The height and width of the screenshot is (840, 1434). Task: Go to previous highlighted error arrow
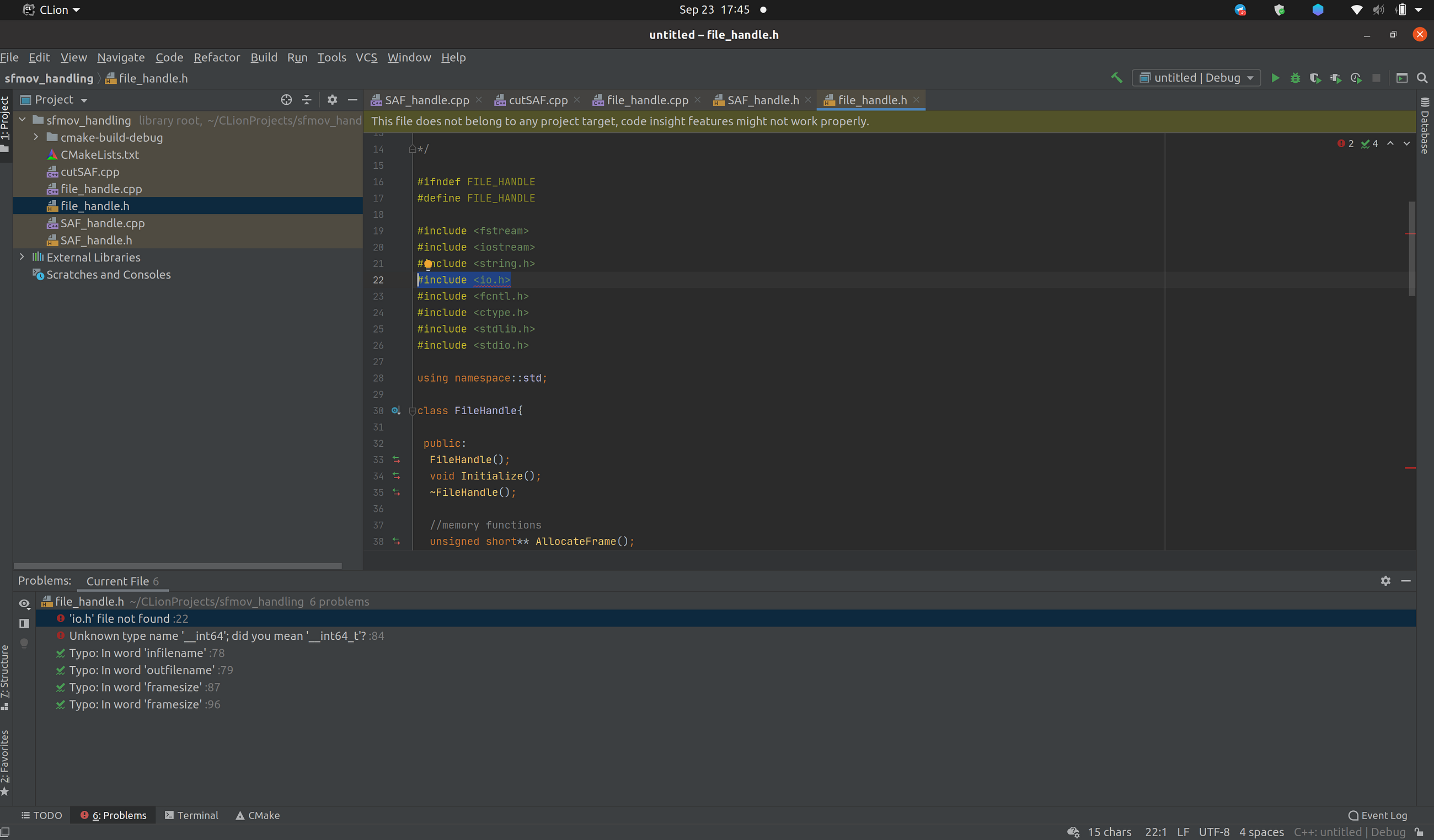click(1390, 143)
